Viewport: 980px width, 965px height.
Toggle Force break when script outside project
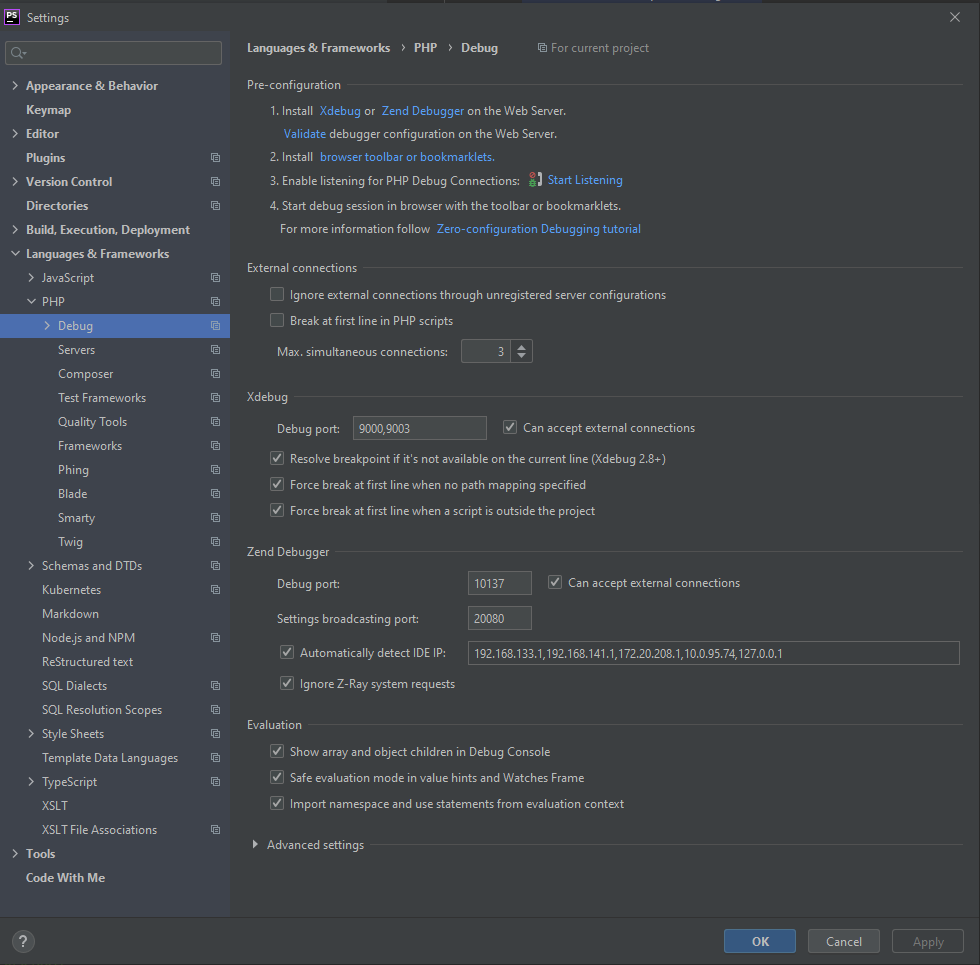click(277, 511)
